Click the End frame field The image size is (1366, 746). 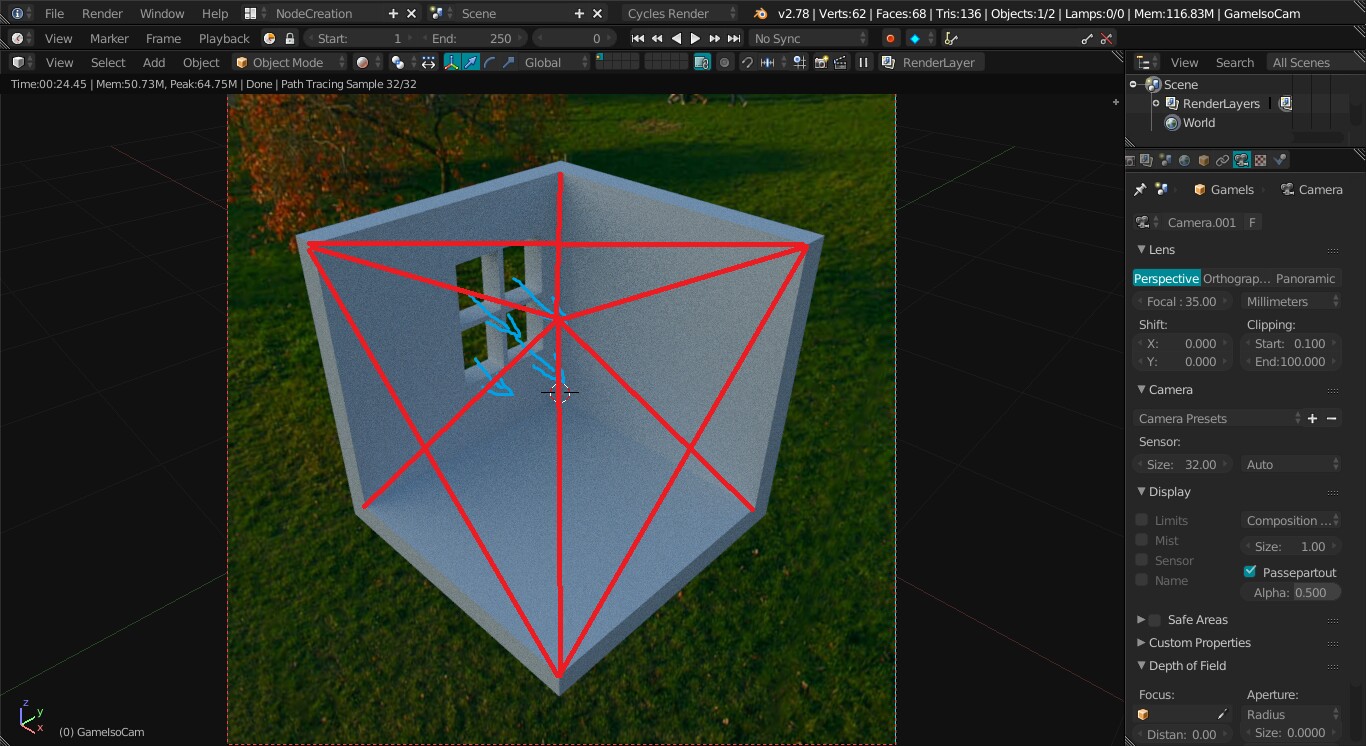tap(472, 38)
